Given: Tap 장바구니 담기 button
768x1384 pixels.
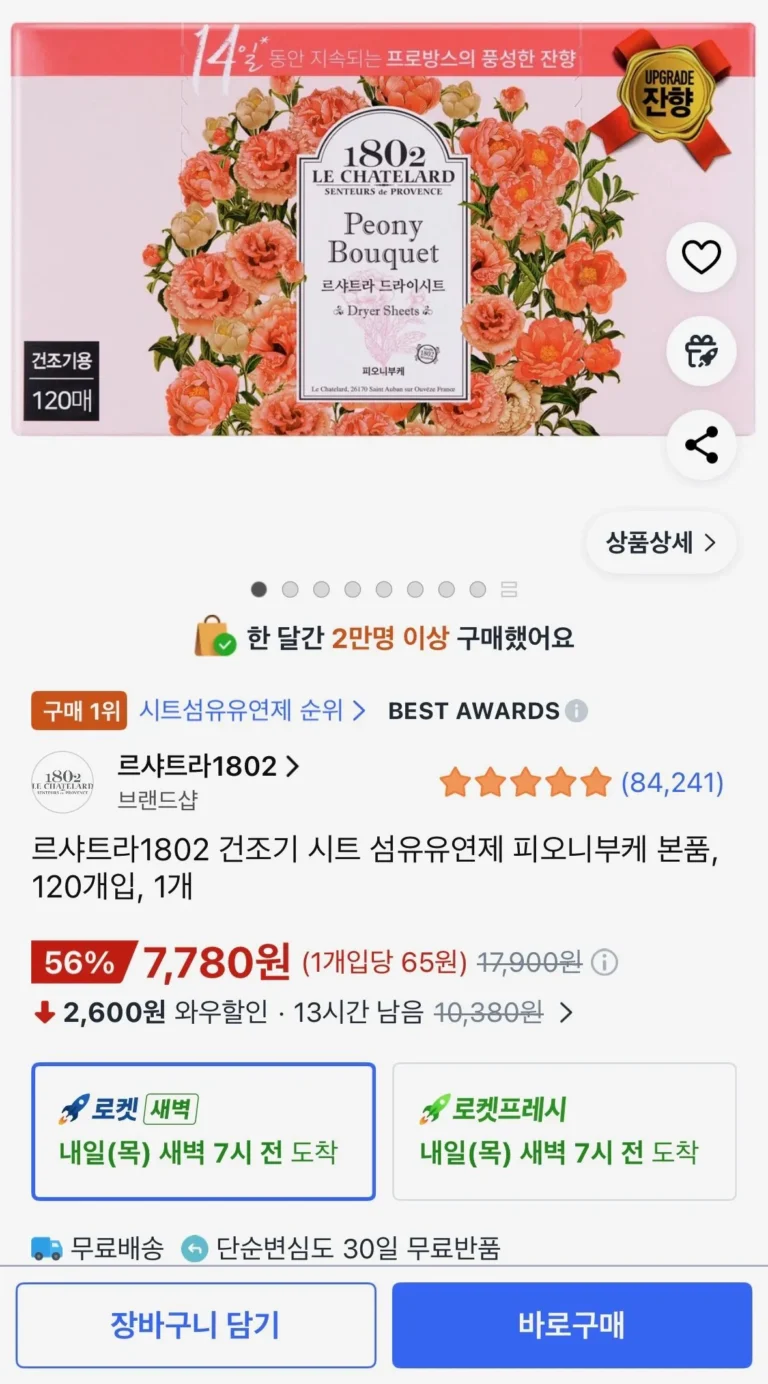Looking at the screenshot, I should 196,1325.
